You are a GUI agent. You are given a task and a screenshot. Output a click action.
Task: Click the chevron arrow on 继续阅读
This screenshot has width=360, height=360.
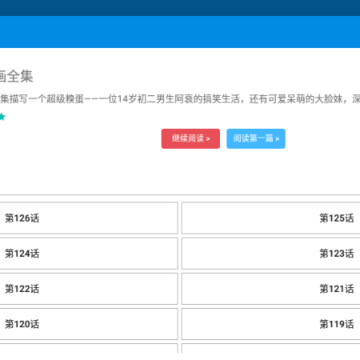point(208,139)
